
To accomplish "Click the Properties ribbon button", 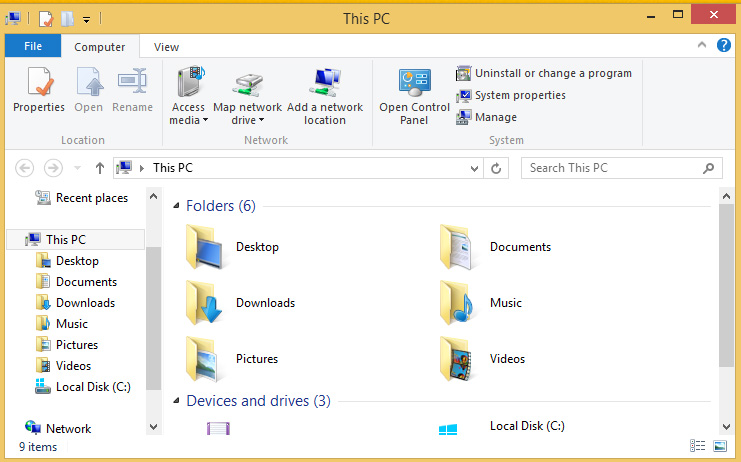I will coord(39,90).
